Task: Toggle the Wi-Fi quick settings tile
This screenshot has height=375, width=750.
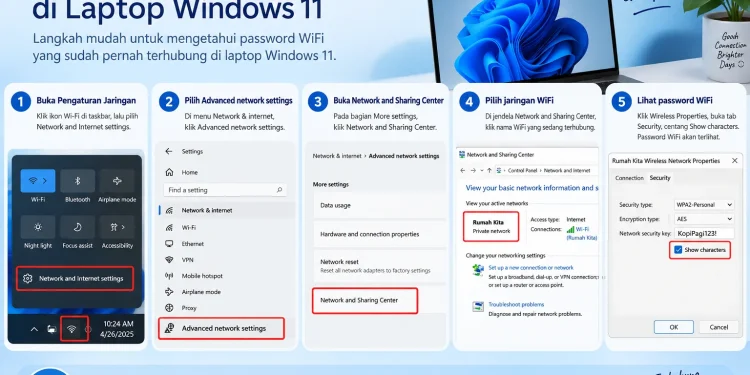Action: pos(38,181)
